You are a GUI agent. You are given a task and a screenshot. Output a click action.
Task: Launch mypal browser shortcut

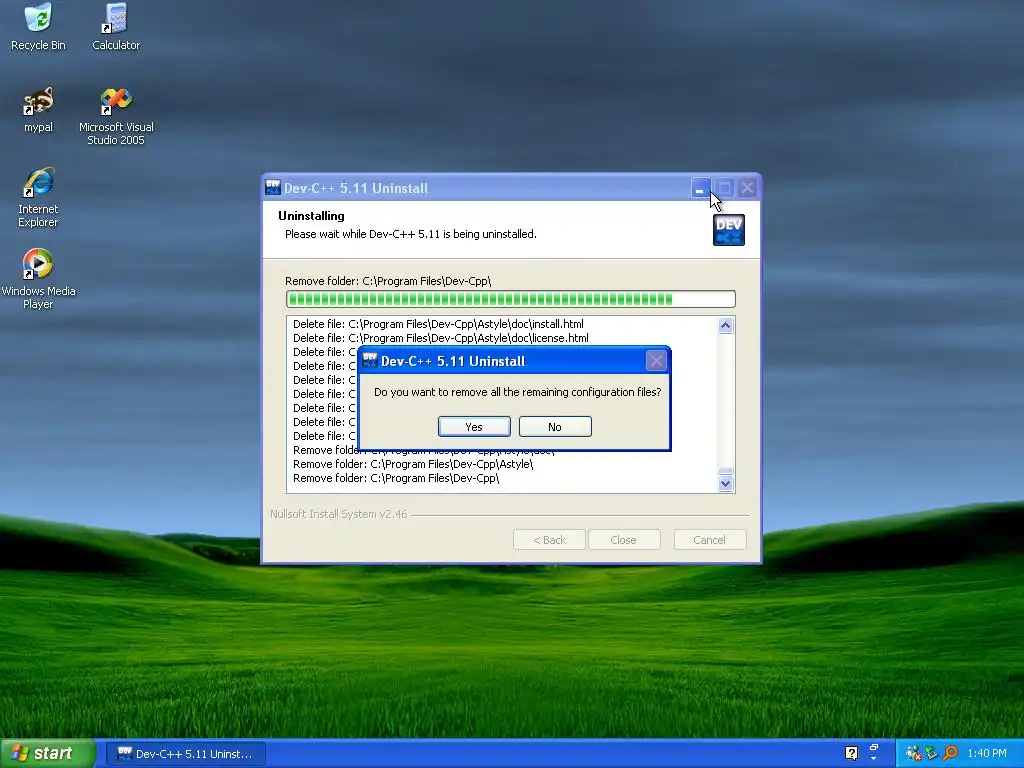coord(38,110)
